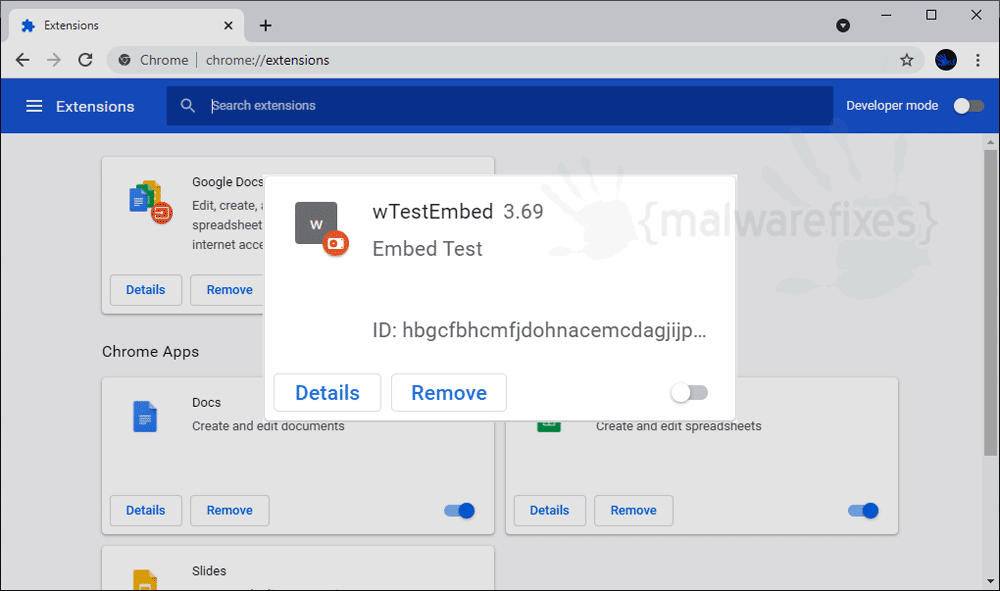Viewport: 1000px width, 591px height.
Task: Remove the Google Docs Offline extension
Action: [228, 290]
